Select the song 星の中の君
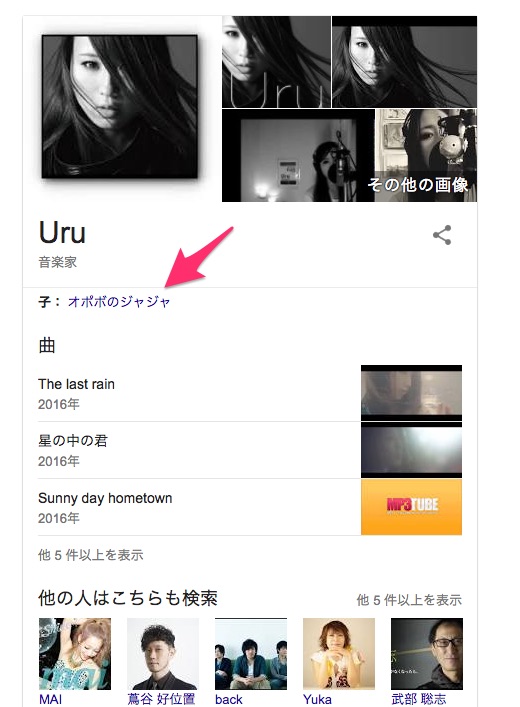 [x=73, y=441]
